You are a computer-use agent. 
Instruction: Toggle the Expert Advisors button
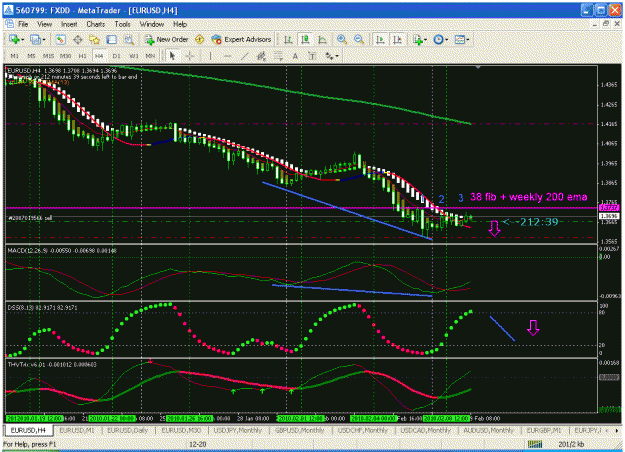click(241, 39)
